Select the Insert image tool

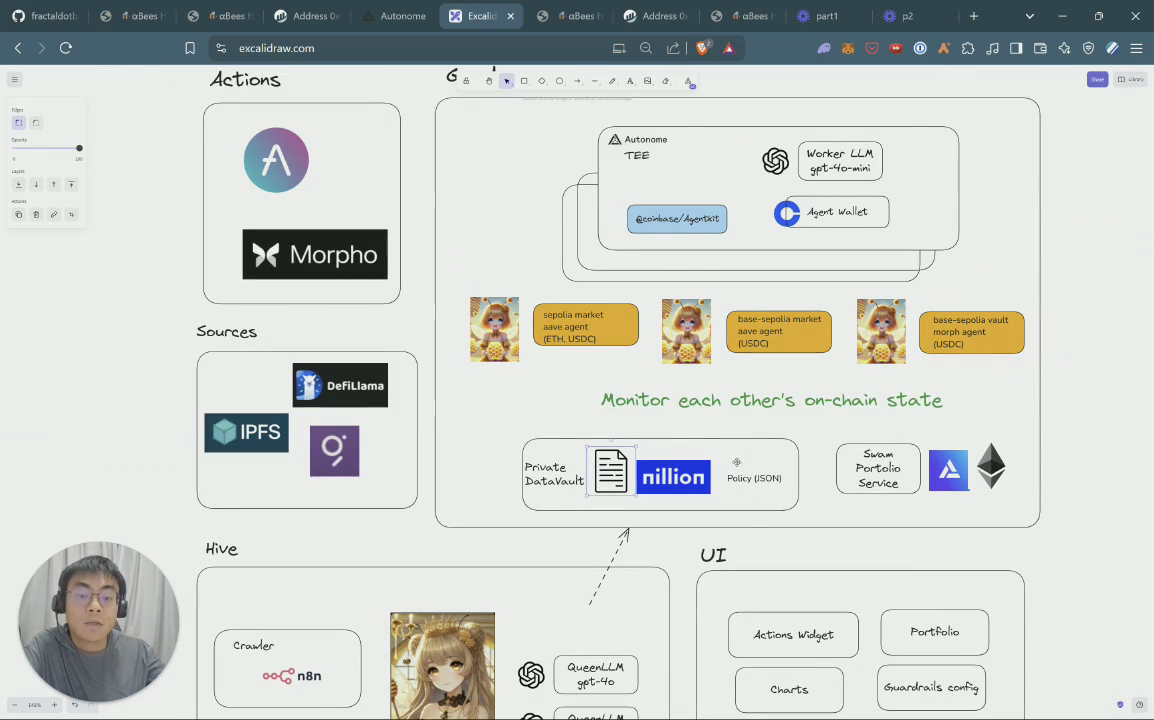[x=648, y=81]
